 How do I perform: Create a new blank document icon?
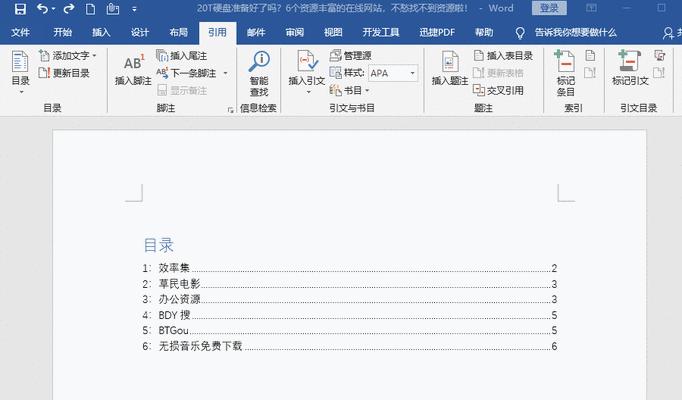pyautogui.click(x=90, y=9)
